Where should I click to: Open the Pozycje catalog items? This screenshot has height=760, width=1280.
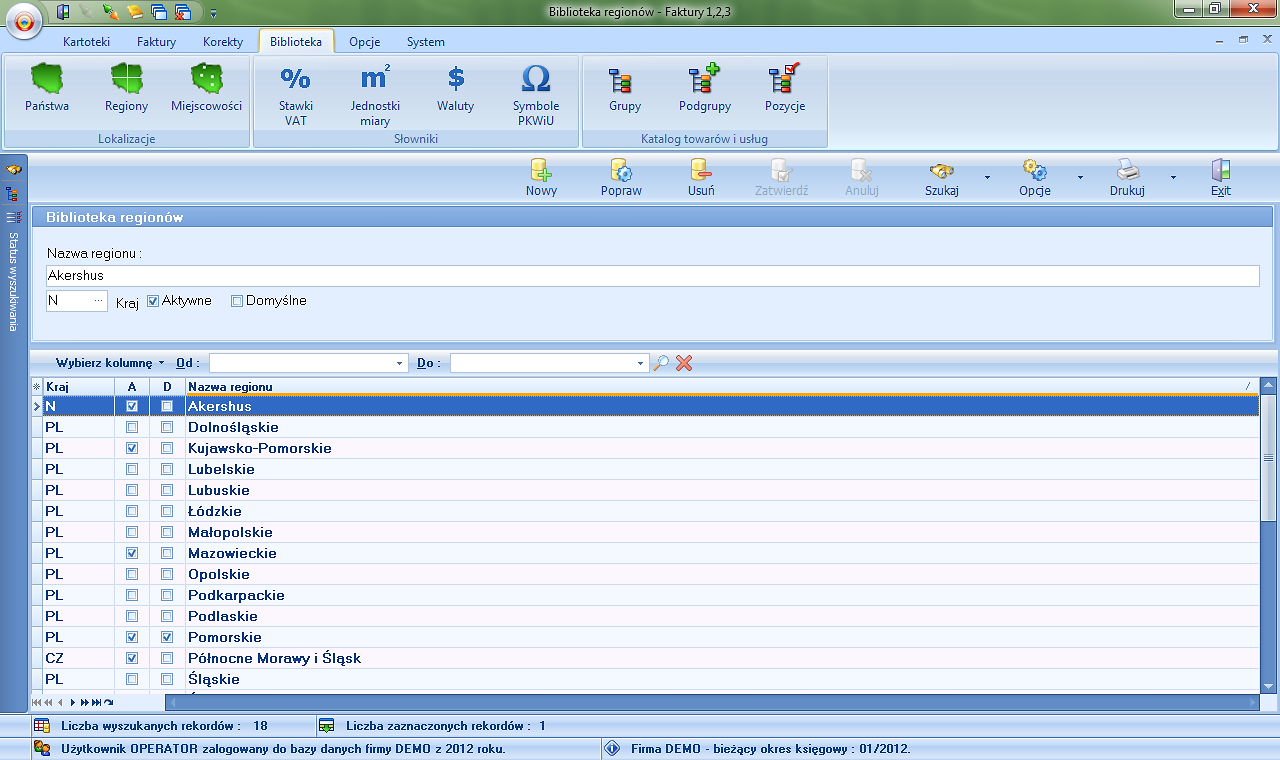click(785, 88)
